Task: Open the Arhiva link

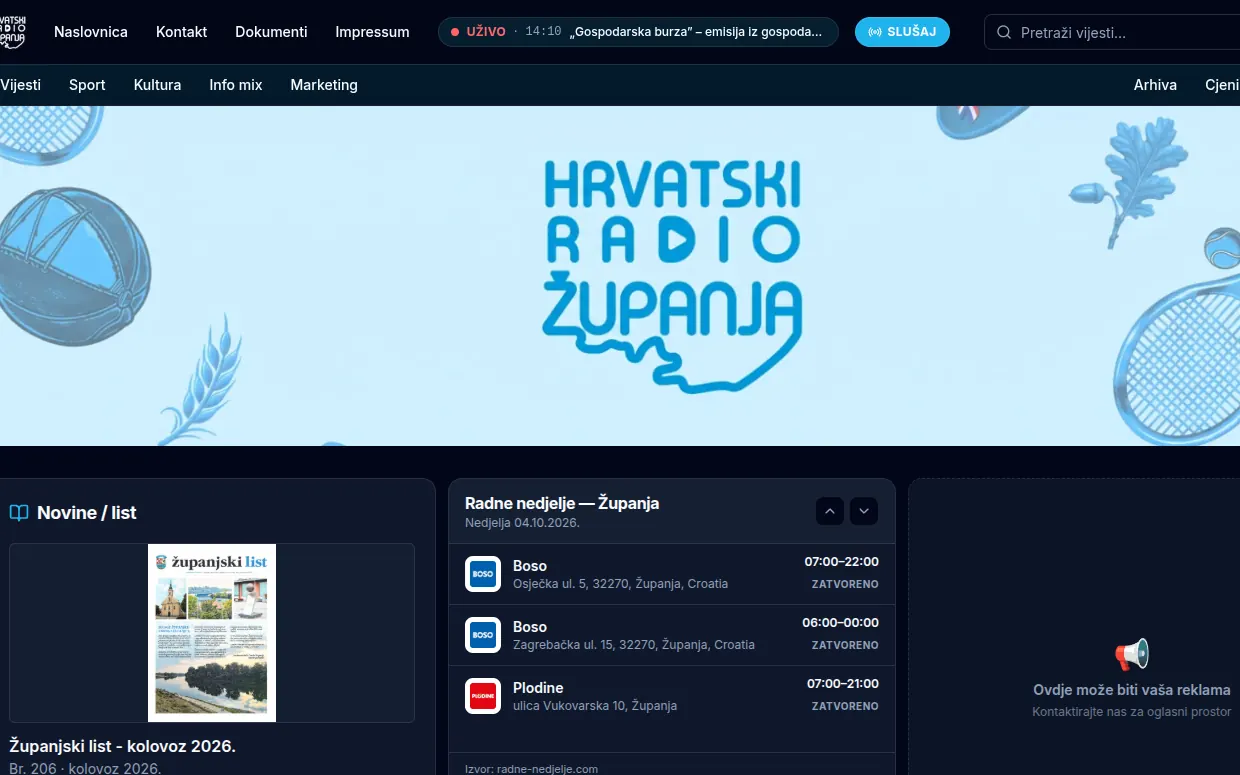Action: [x=1155, y=85]
